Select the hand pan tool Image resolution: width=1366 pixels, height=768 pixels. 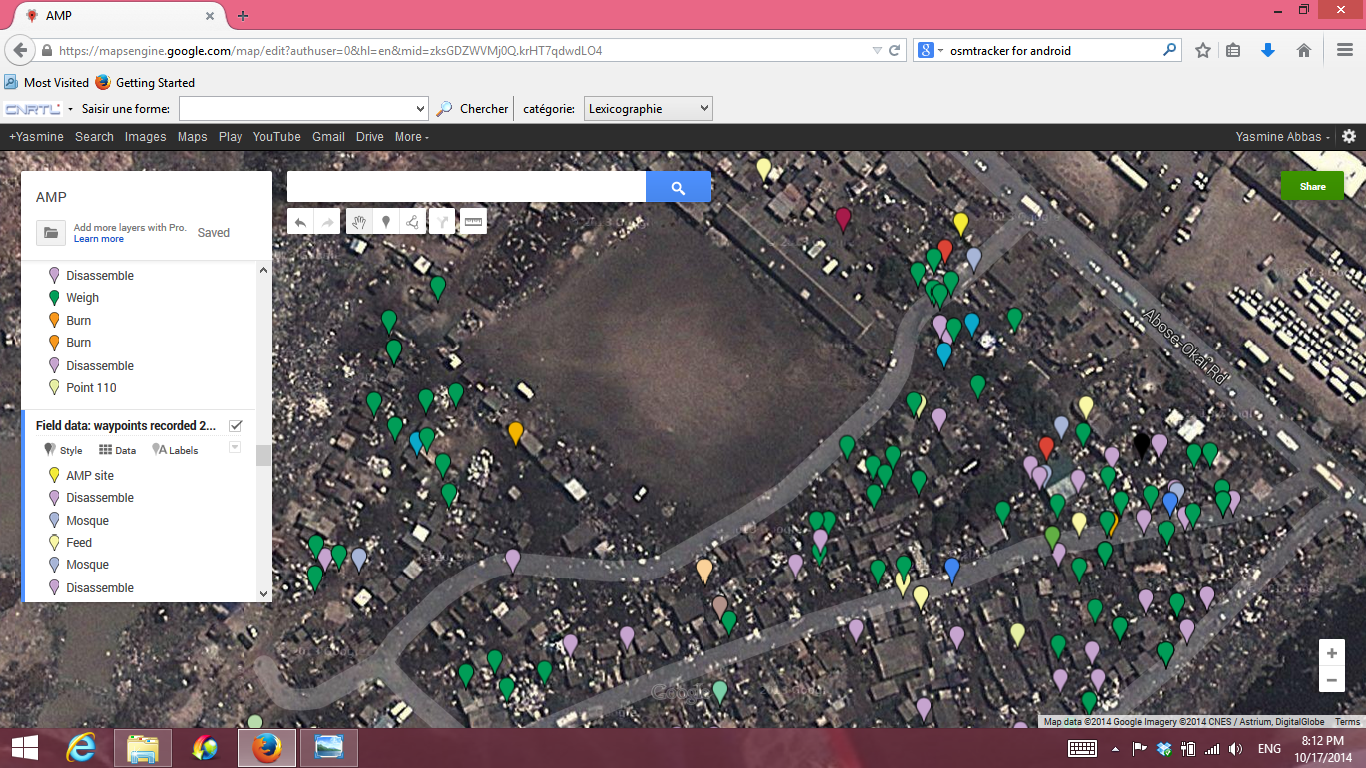pyautogui.click(x=359, y=222)
